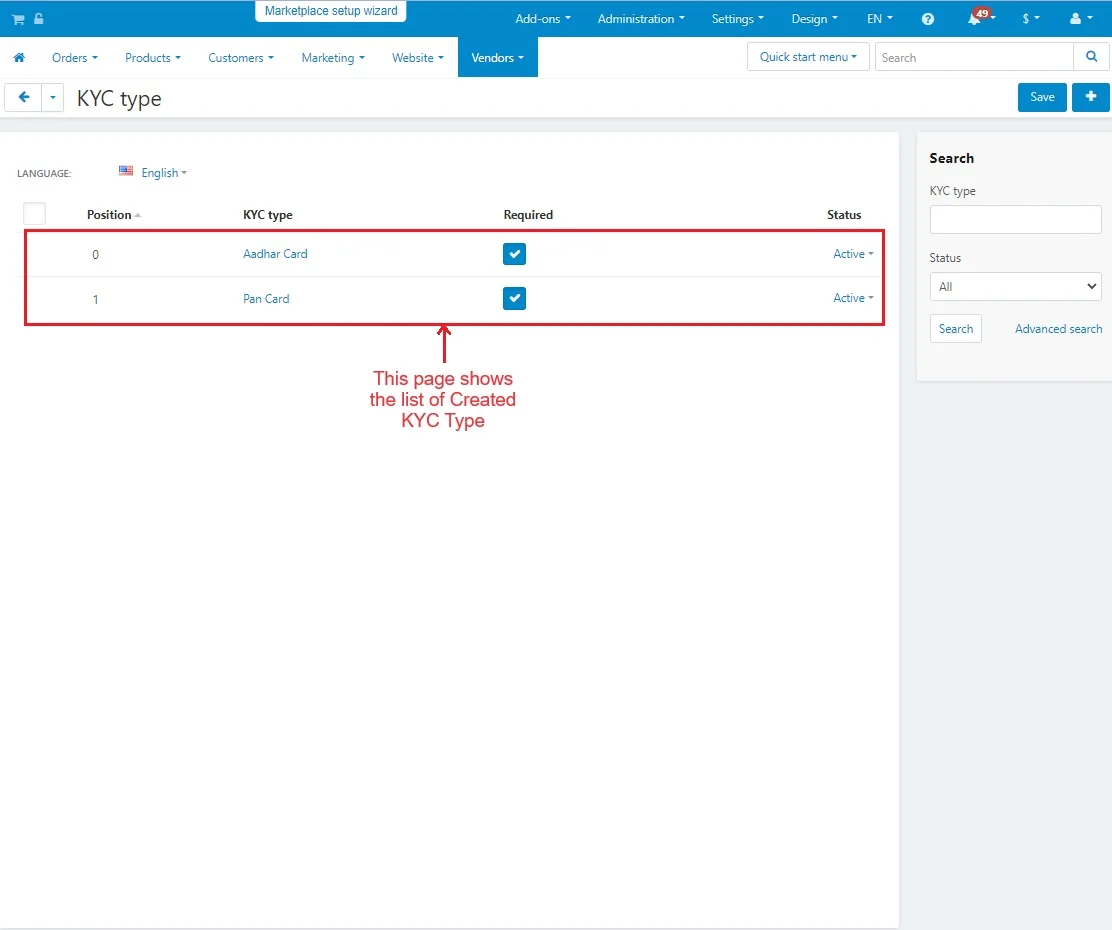
Task: Open the help question mark icon
Action: click(x=928, y=19)
